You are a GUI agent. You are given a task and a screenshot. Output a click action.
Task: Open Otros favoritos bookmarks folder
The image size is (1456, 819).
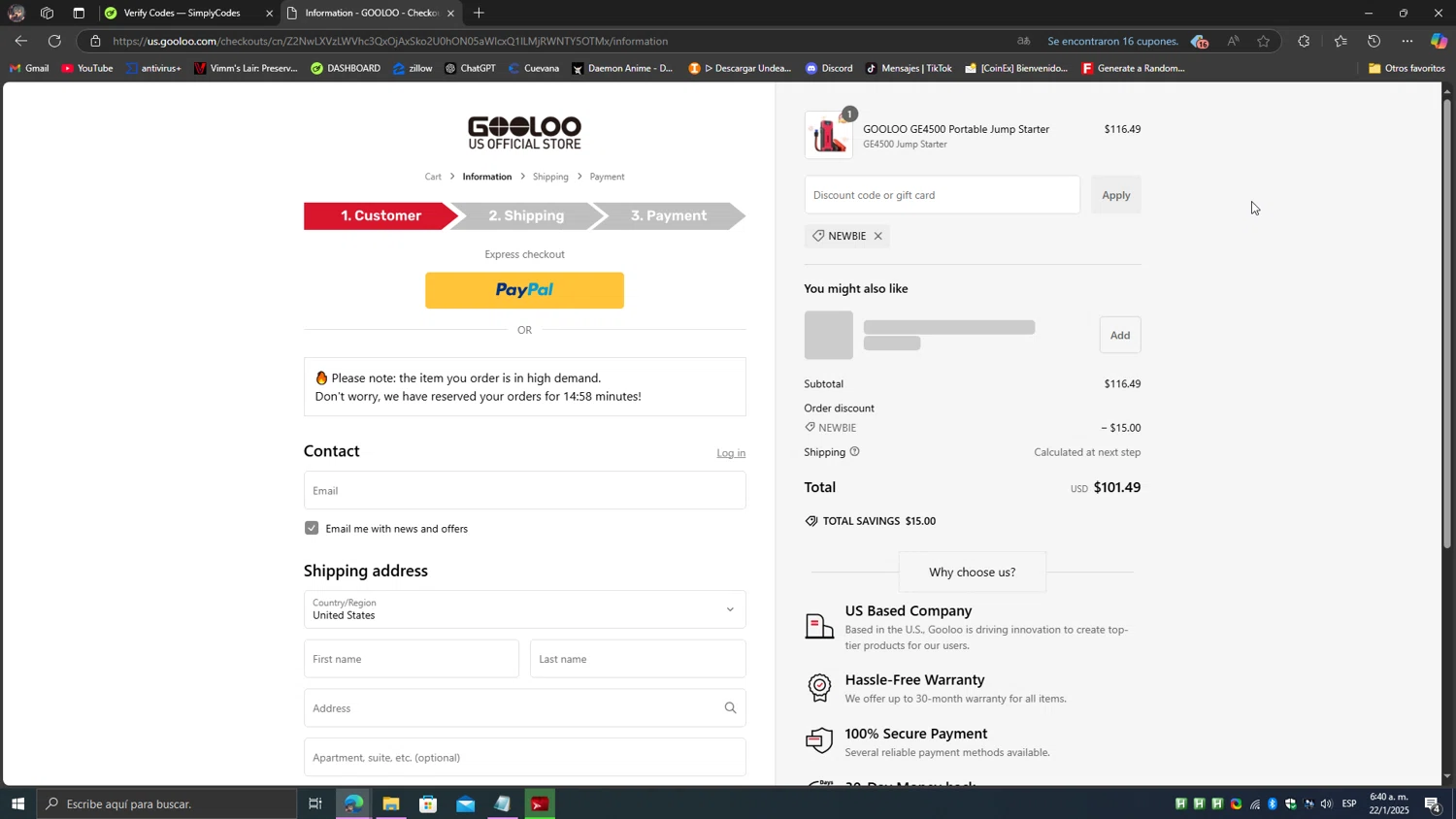point(1406,68)
